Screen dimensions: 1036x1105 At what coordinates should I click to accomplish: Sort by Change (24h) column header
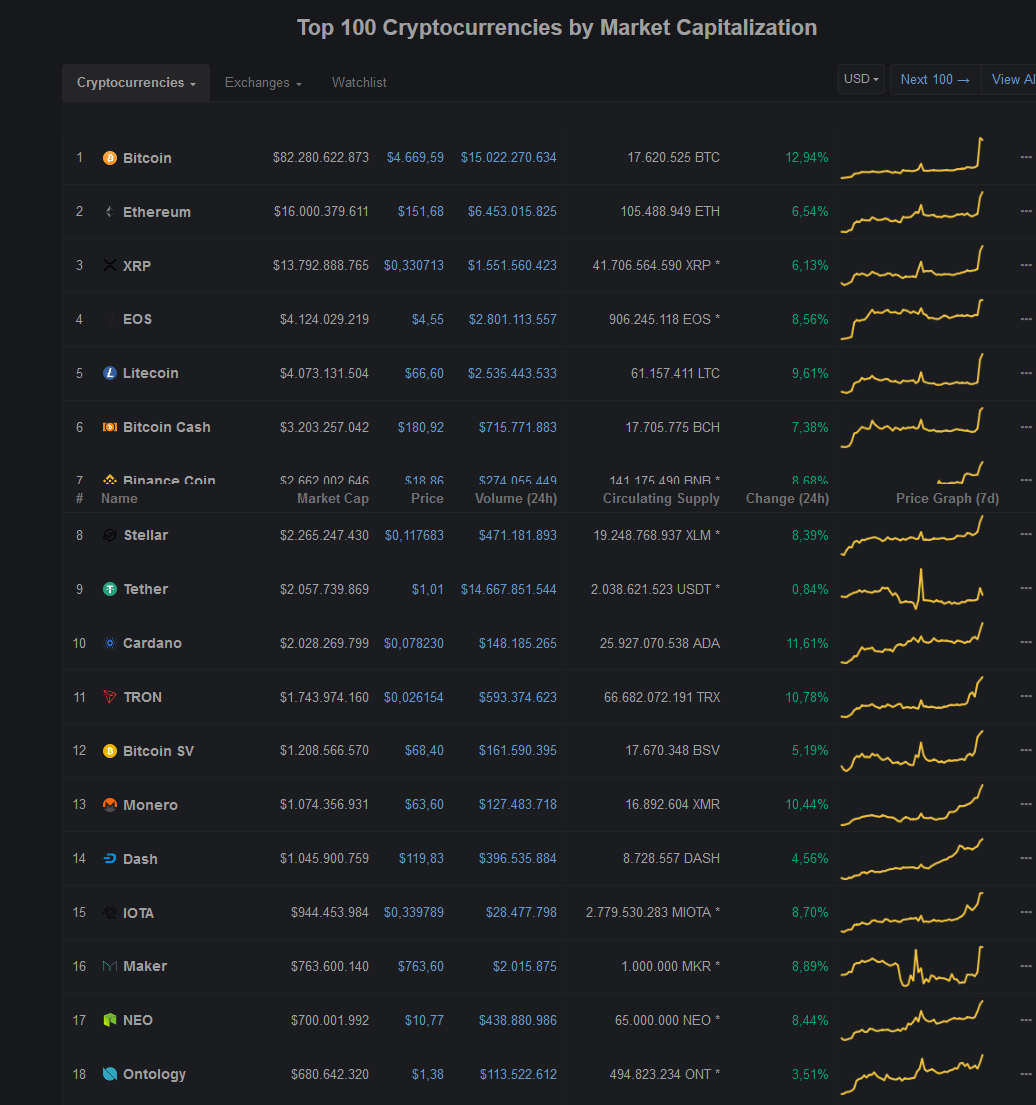tap(787, 498)
